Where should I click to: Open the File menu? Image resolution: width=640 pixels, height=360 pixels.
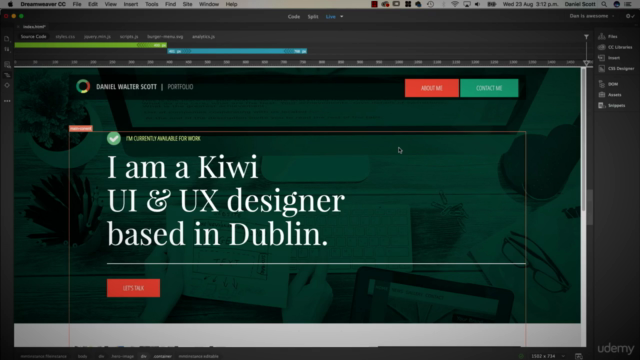coord(77,4)
